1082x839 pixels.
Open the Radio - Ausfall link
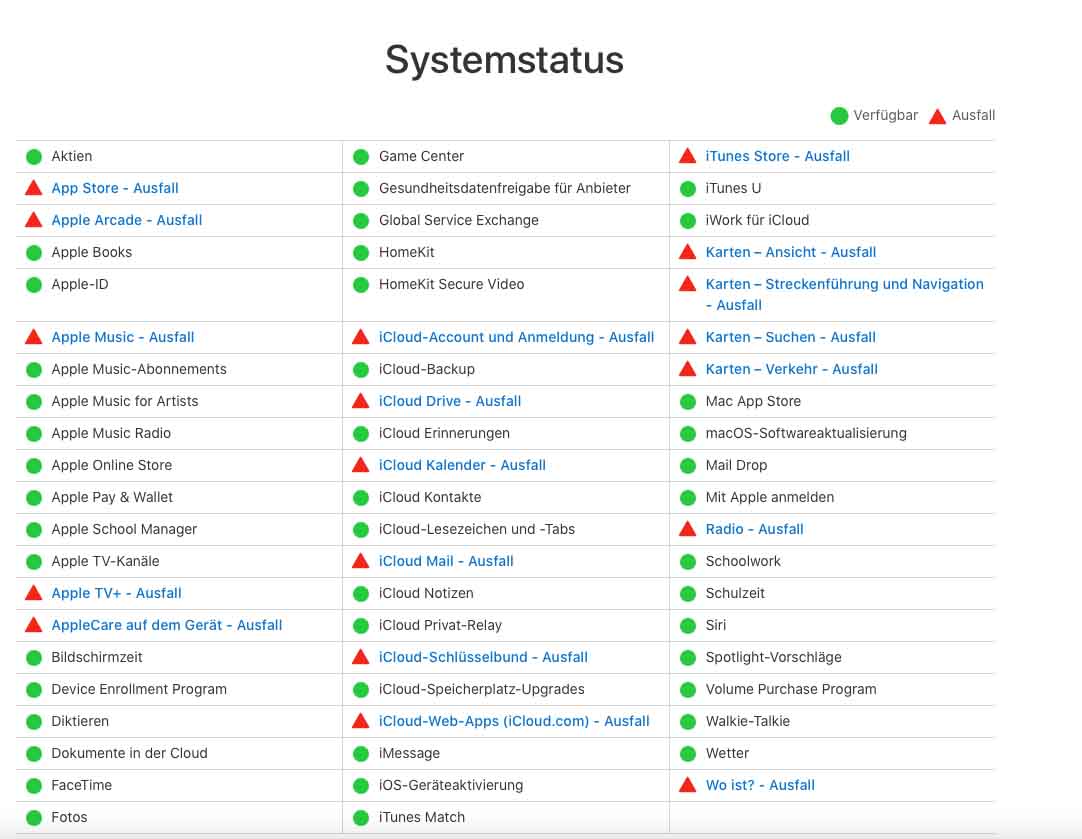[754, 529]
